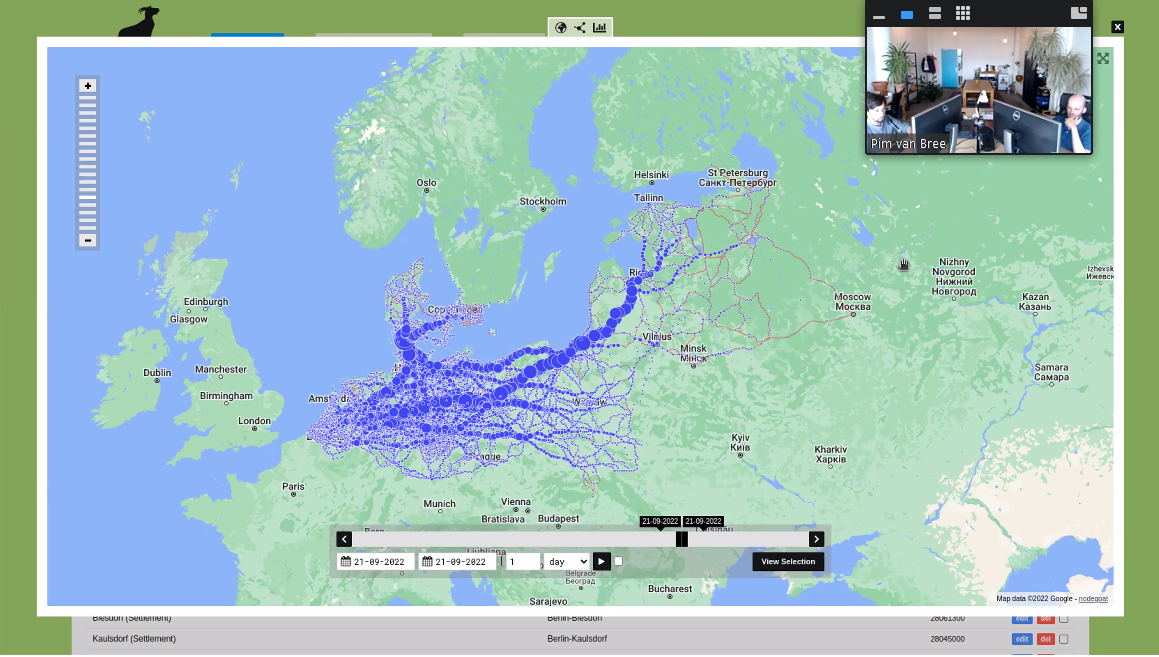Click the nodegoat black goat logo
Screen dimensions: 1159x657
139,21
